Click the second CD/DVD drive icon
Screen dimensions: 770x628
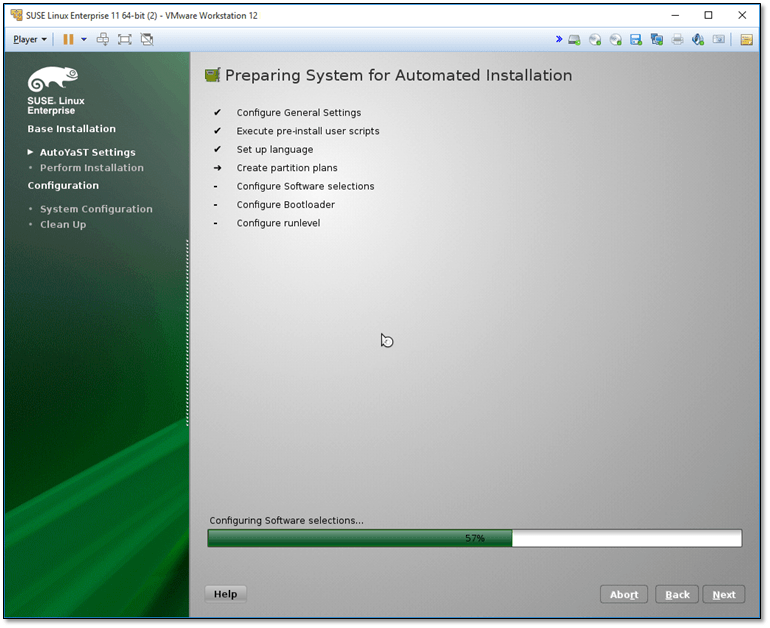click(x=615, y=39)
